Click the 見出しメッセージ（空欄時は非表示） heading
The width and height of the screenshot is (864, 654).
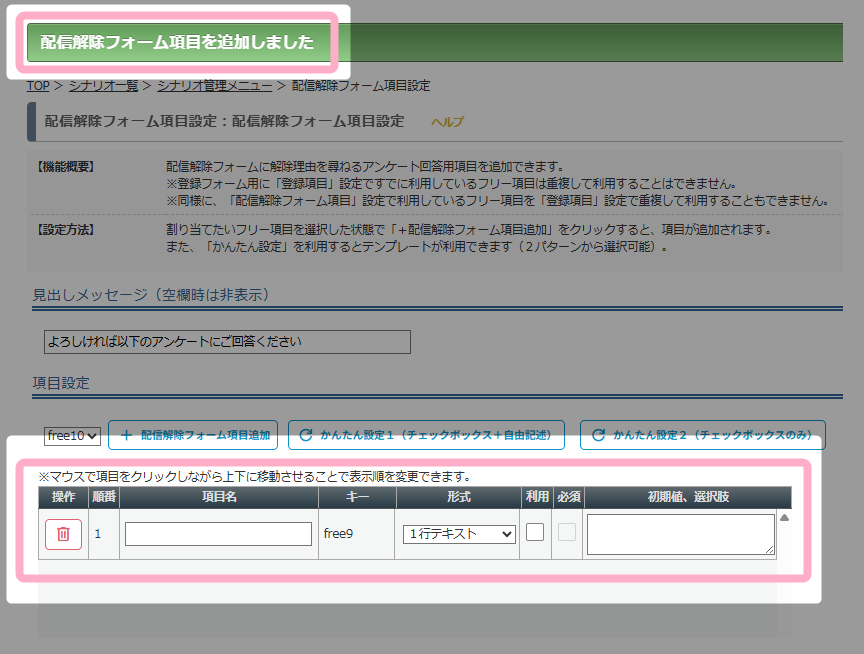coord(150,295)
